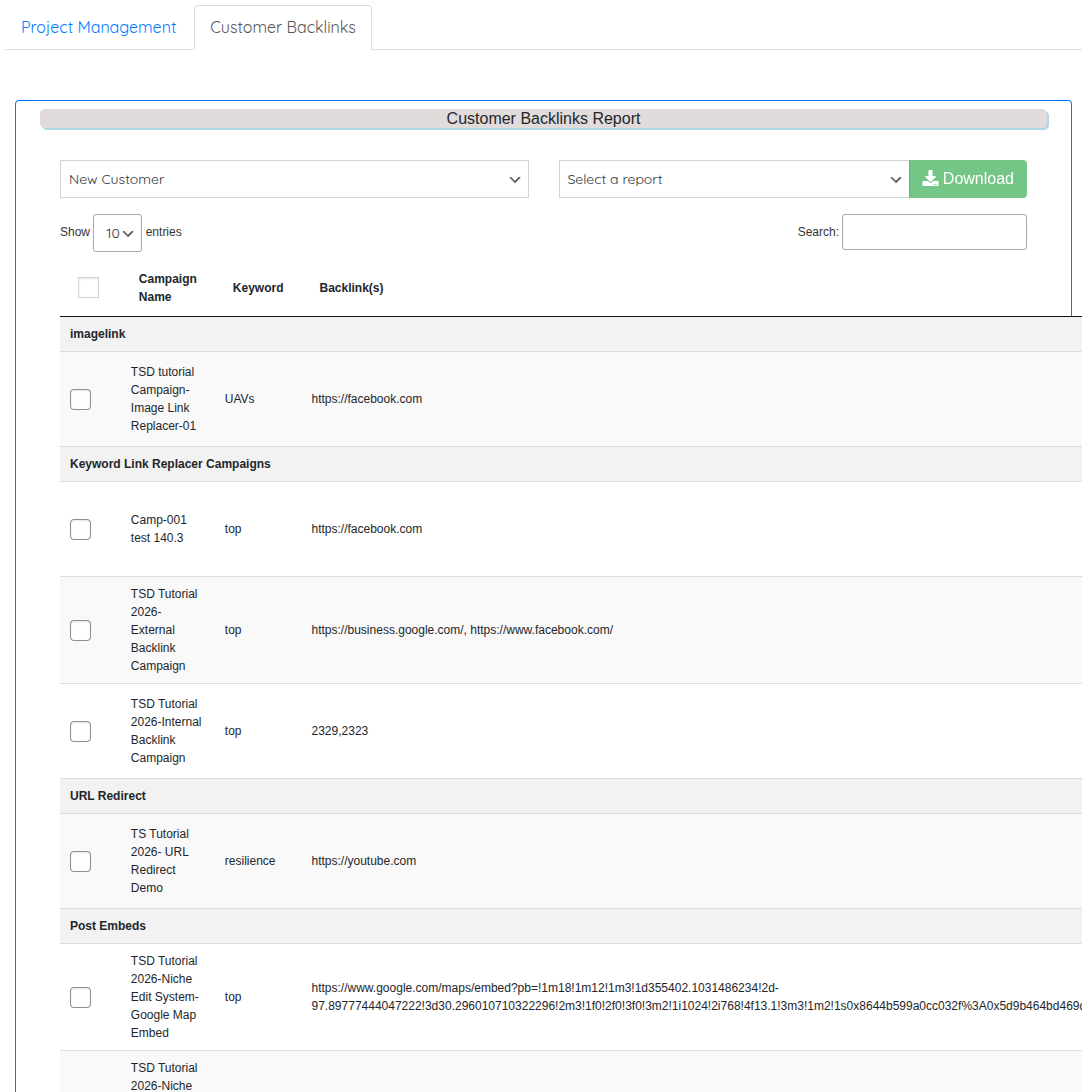Expand the Select a report dropdown
The width and height of the screenshot is (1090, 1092).
click(733, 179)
